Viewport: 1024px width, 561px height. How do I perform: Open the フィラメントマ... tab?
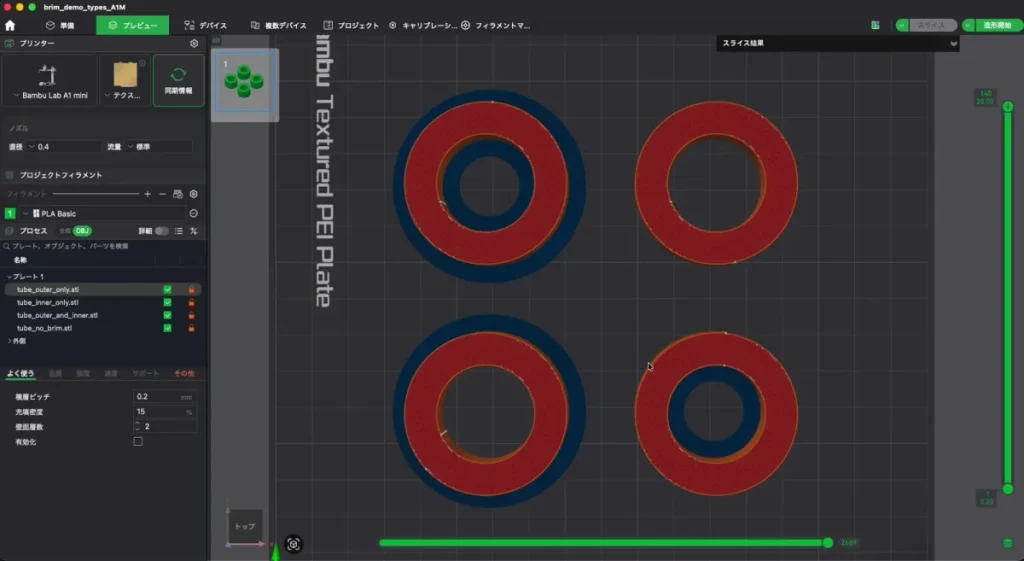point(495,25)
